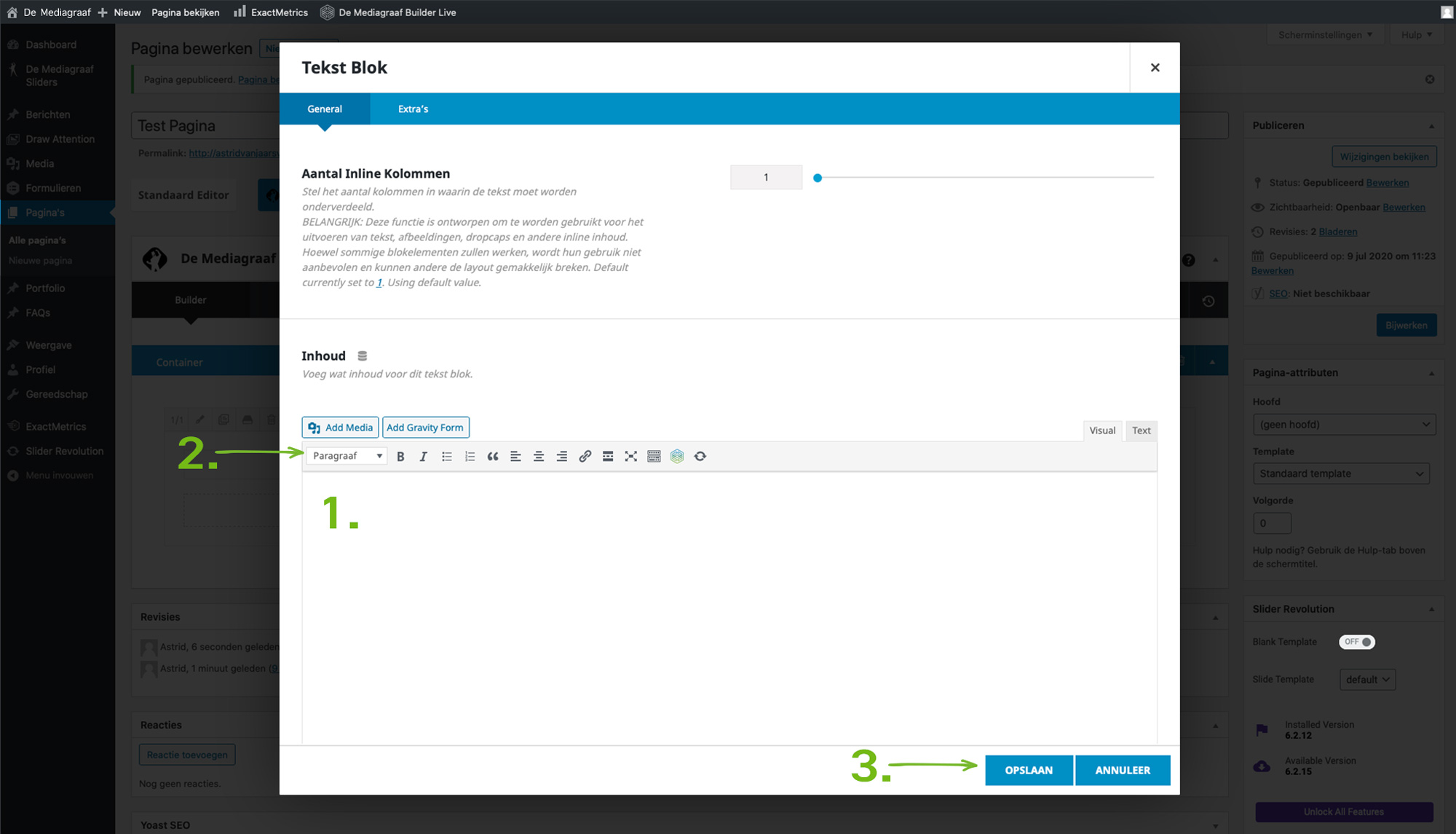Open the Template dropdown
The height and width of the screenshot is (834, 1456).
point(1340,473)
